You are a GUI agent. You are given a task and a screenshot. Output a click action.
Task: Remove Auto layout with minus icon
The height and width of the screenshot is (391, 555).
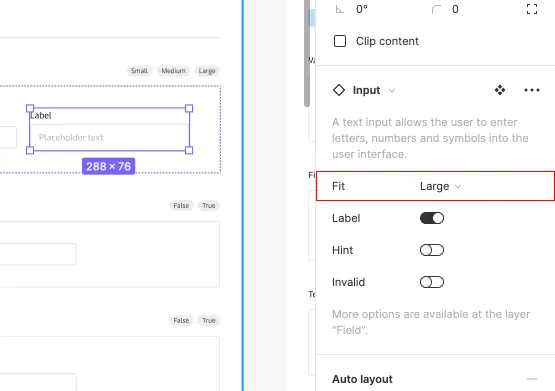(532, 379)
